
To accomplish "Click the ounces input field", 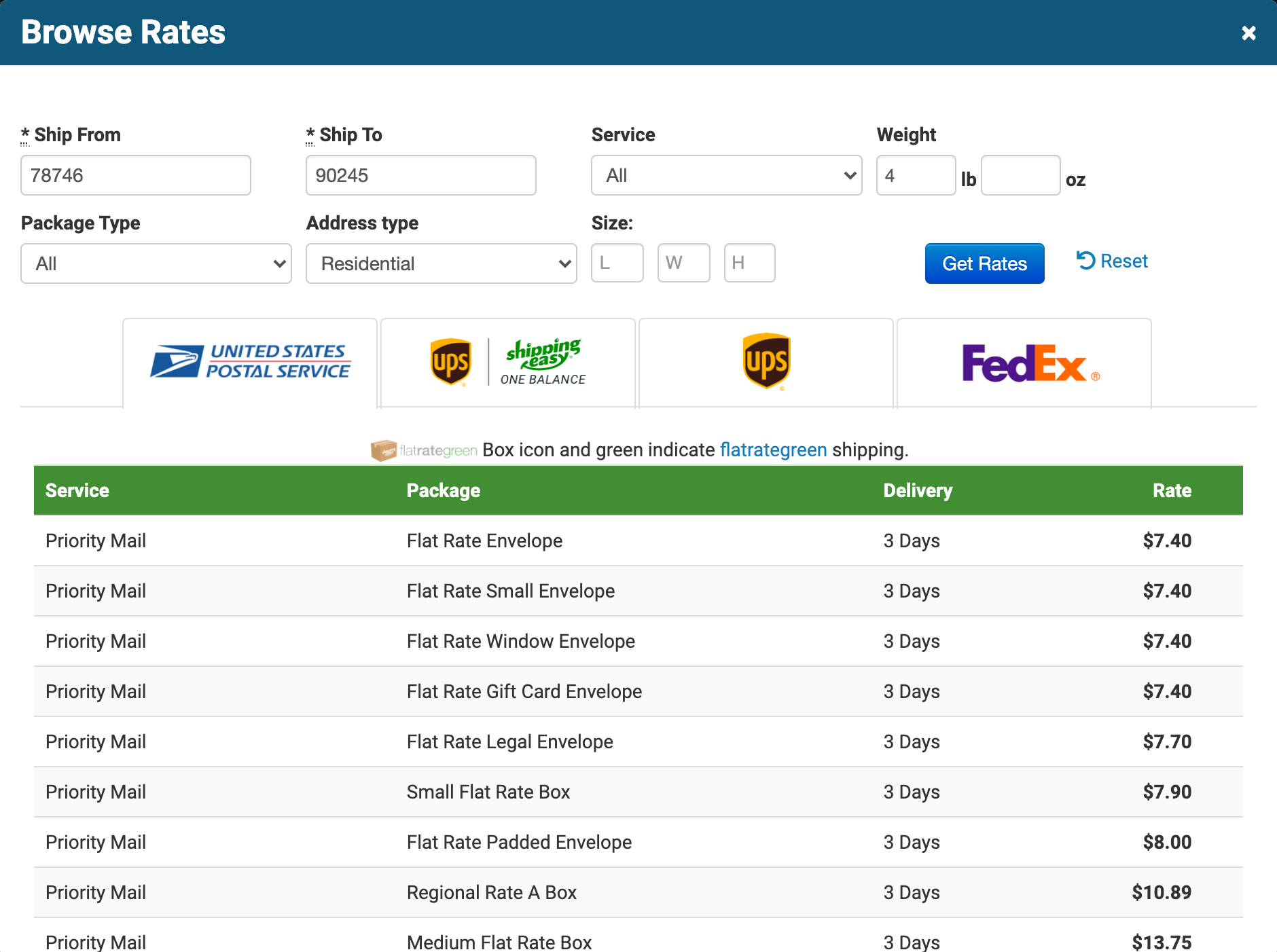I will pyautogui.click(x=1021, y=175).
